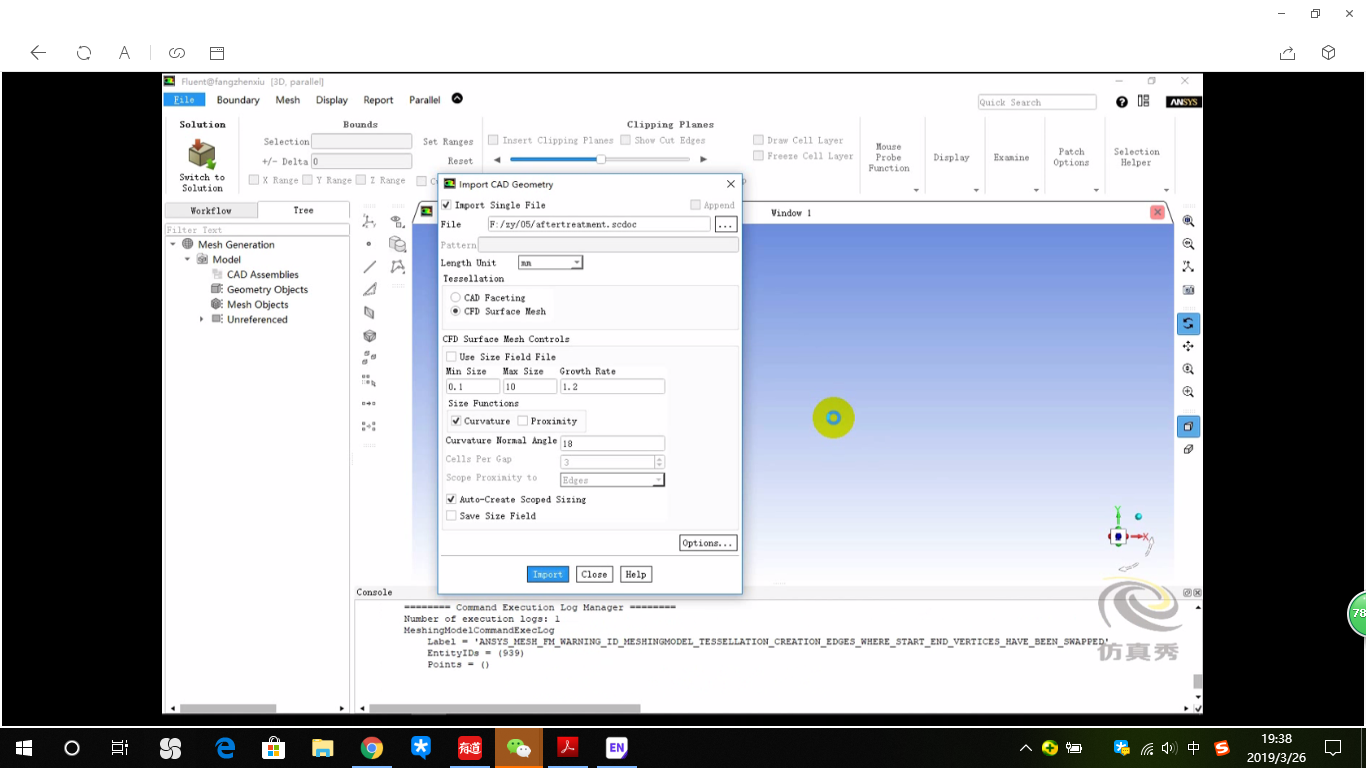Click the cylinder bodies display icon
Screen dimensions: 1366x768
397,244
